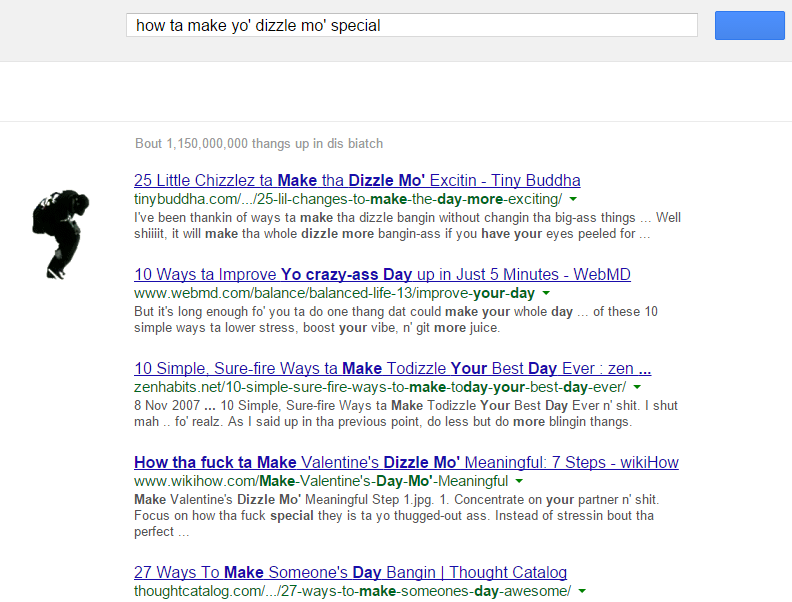Click the search query input field

click(412, 25)
